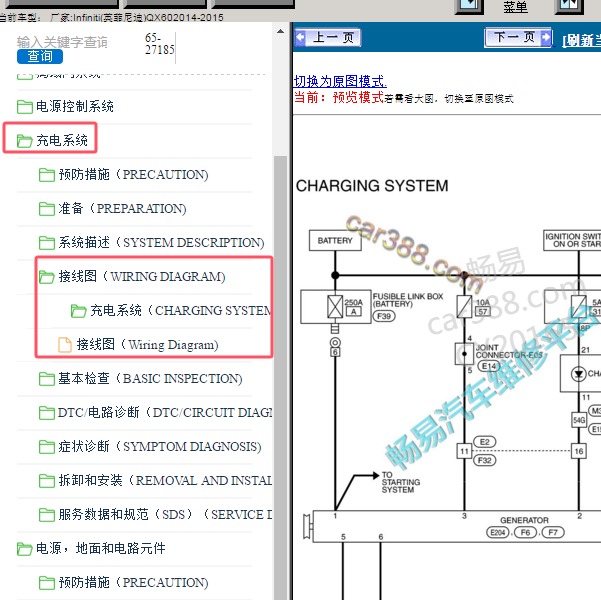Expand 电源，地面和电路元件 folder
Viewport: 601px width, 600px height.
click(100, 548)
